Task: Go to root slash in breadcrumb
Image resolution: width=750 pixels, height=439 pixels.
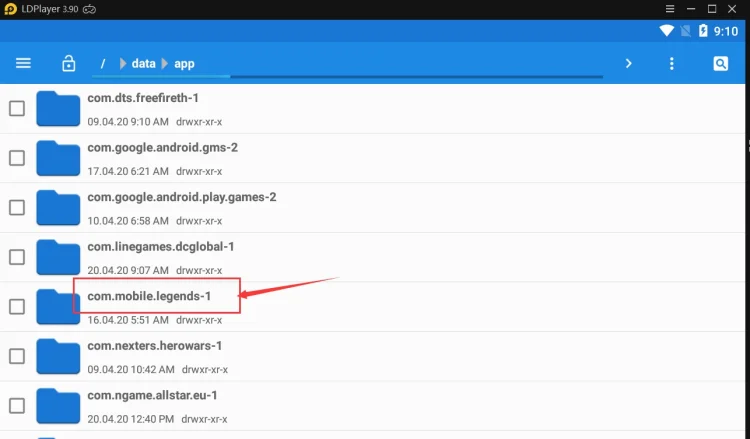Action: pos(102,64)
